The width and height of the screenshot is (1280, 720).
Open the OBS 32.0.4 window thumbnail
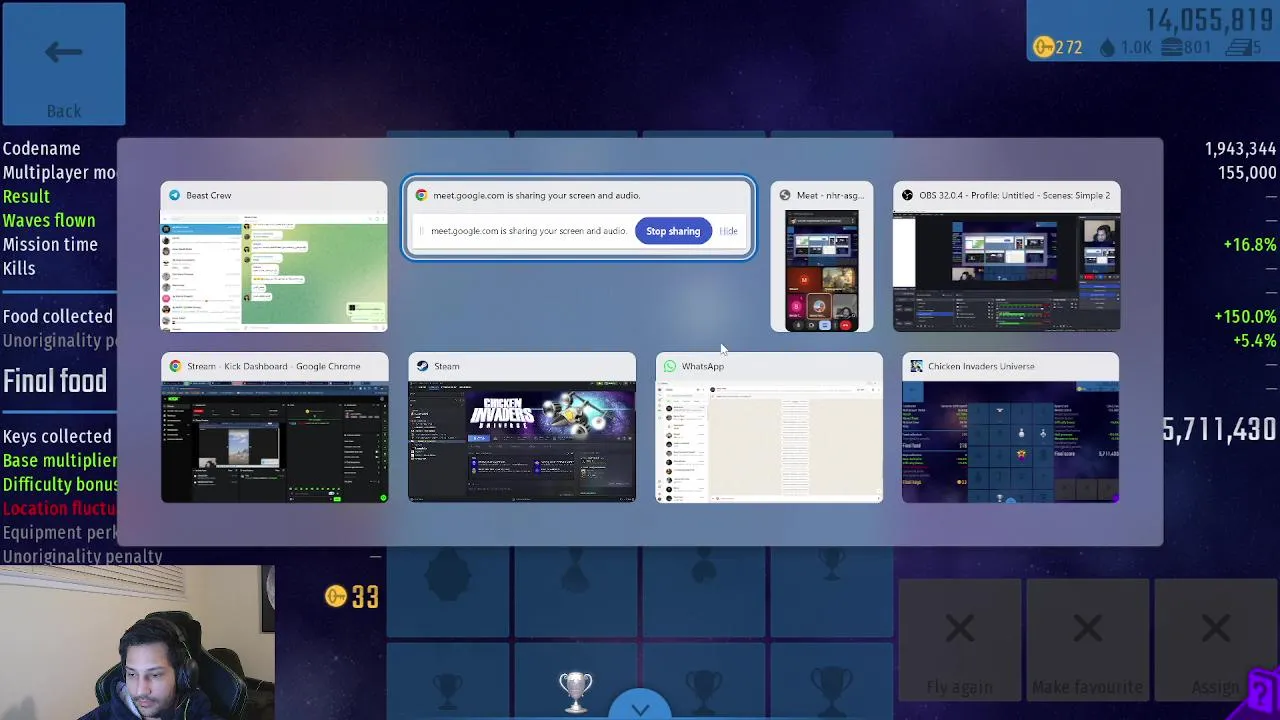tap(1006, 257)
